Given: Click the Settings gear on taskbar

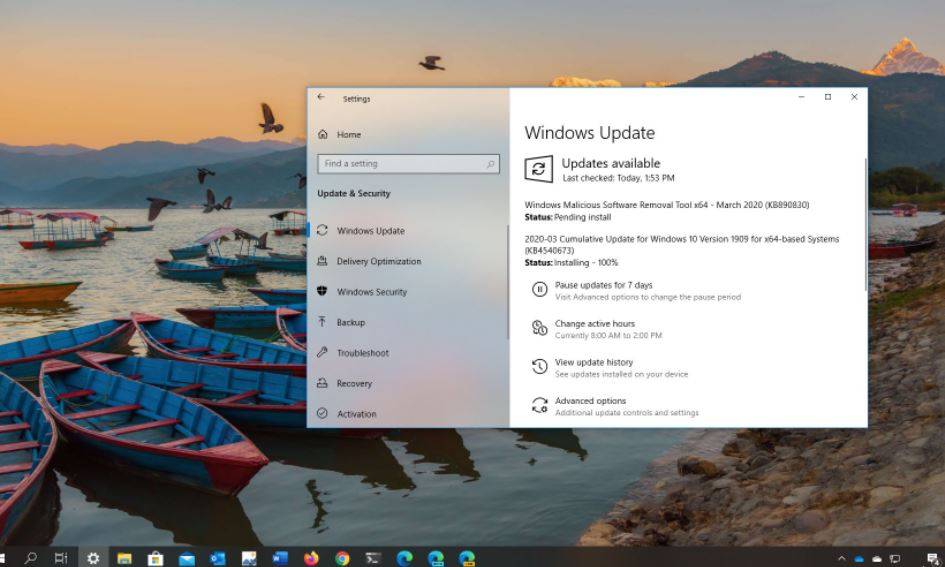Looking at the screenshot, I should click(93, 558).
